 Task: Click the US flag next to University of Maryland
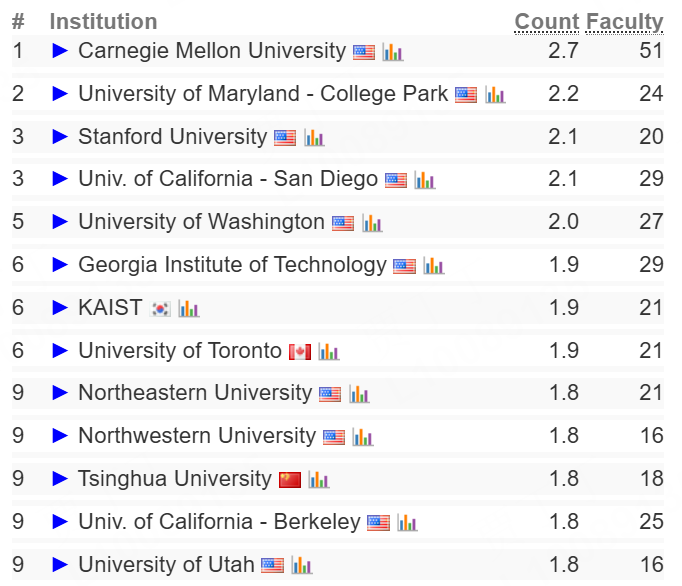pyautogui.click(x=466, y=95)
